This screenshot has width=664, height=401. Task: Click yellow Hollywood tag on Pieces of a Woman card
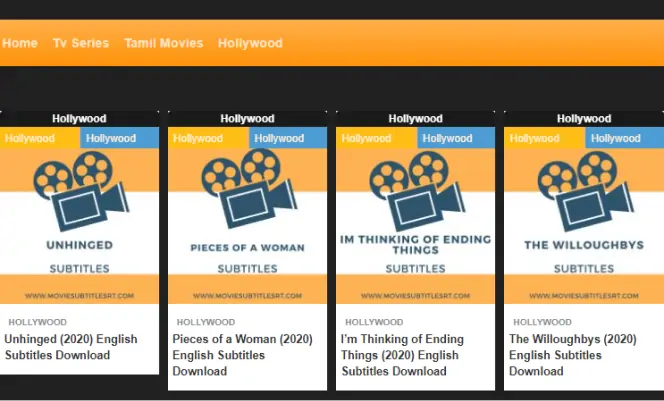pyautogui.click(x=208, y=138)
